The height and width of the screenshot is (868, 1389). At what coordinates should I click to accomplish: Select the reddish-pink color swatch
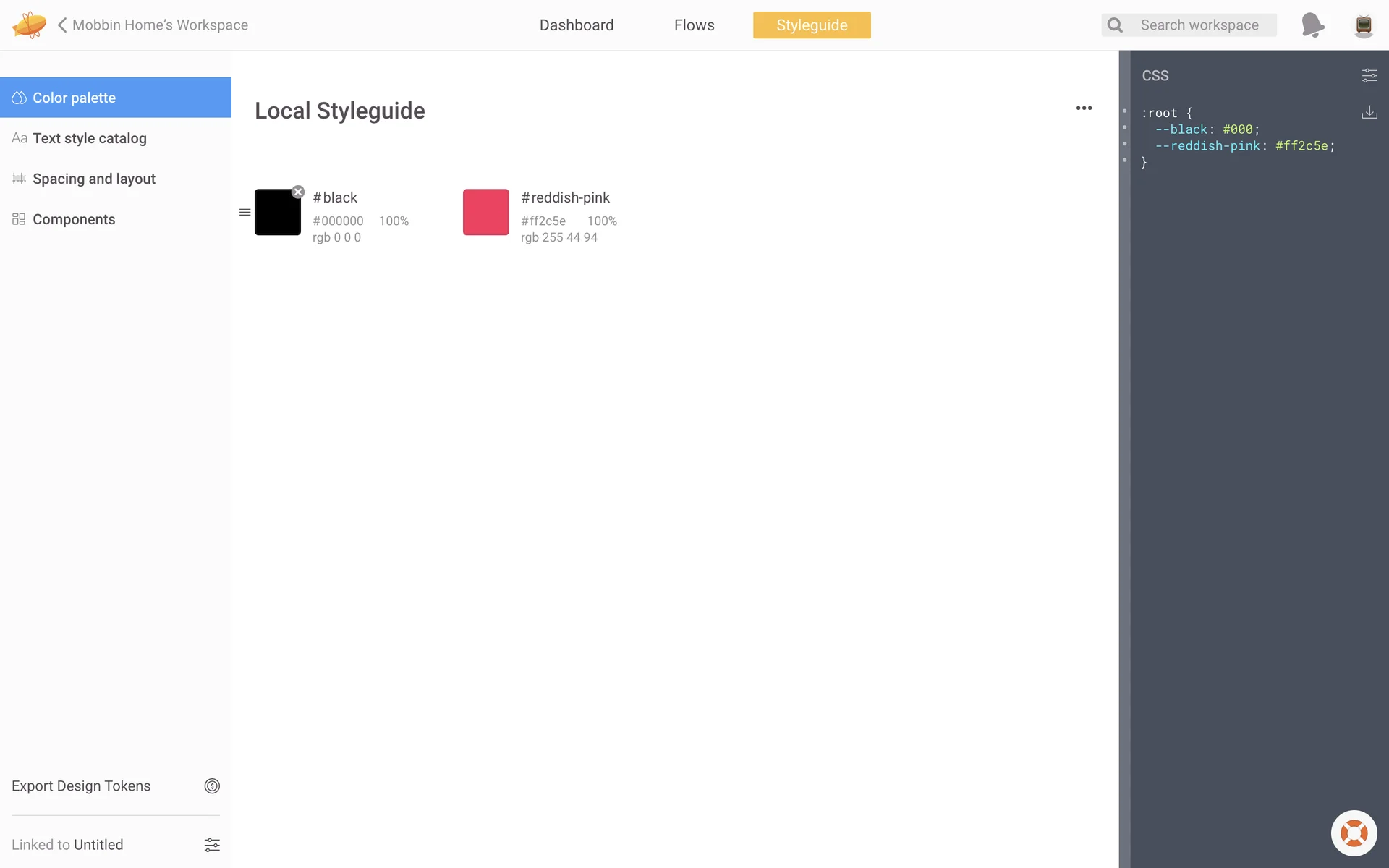click(486, 212)
